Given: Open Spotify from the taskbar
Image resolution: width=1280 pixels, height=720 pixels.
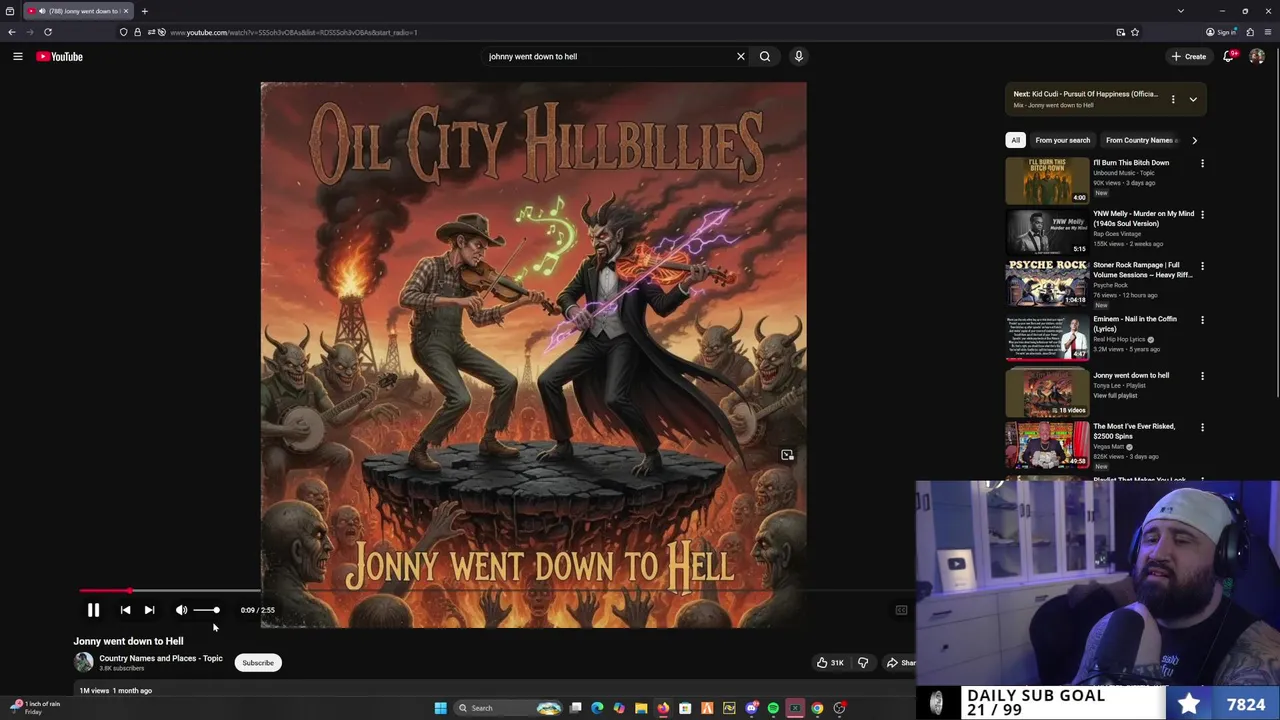Looking at the screenshot, I should [773, 708].
